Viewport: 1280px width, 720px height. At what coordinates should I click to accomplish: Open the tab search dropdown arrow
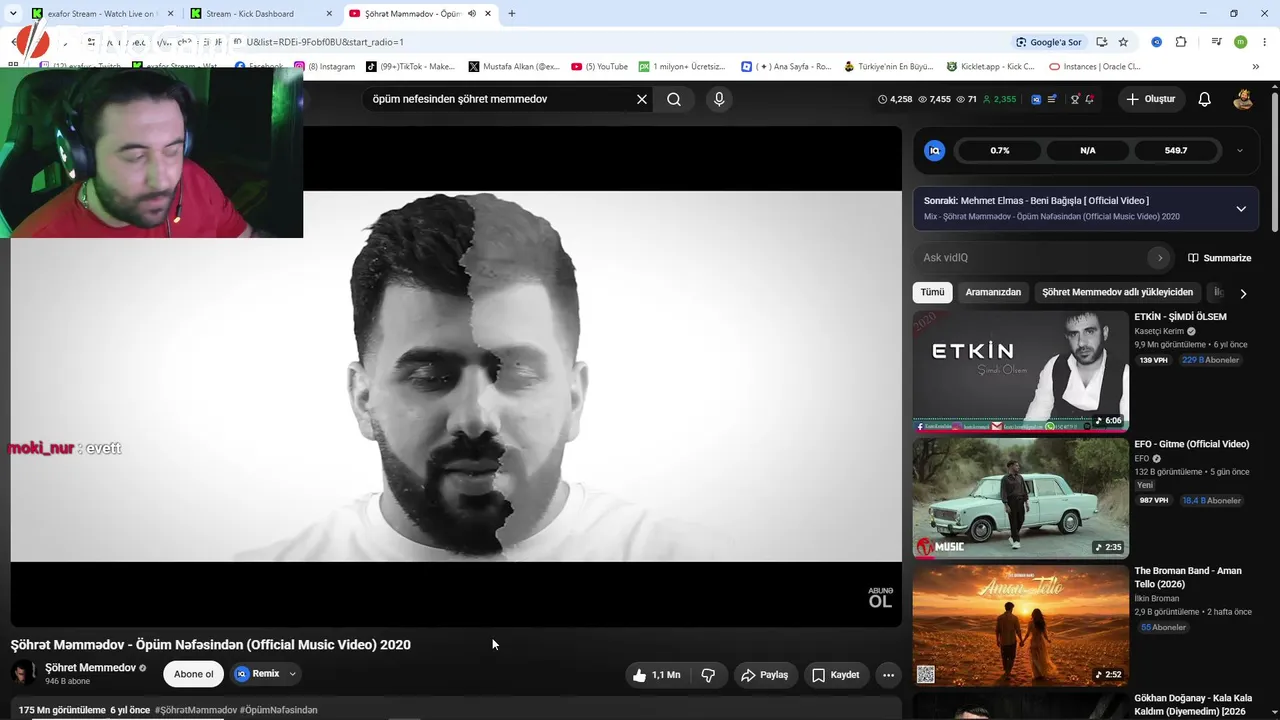click(13, 14)
